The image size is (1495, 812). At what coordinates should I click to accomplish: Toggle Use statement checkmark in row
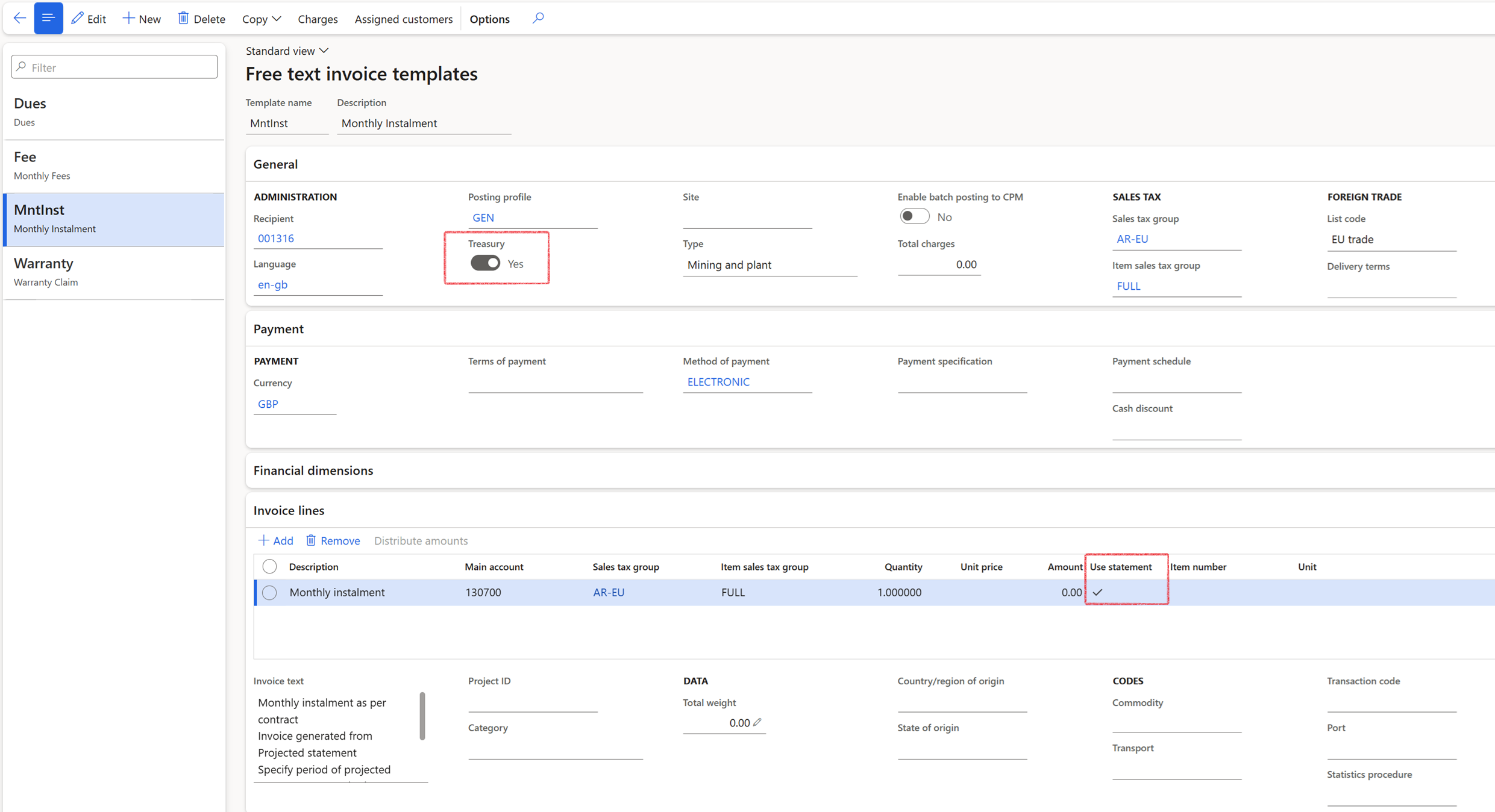coord(1097,592)
